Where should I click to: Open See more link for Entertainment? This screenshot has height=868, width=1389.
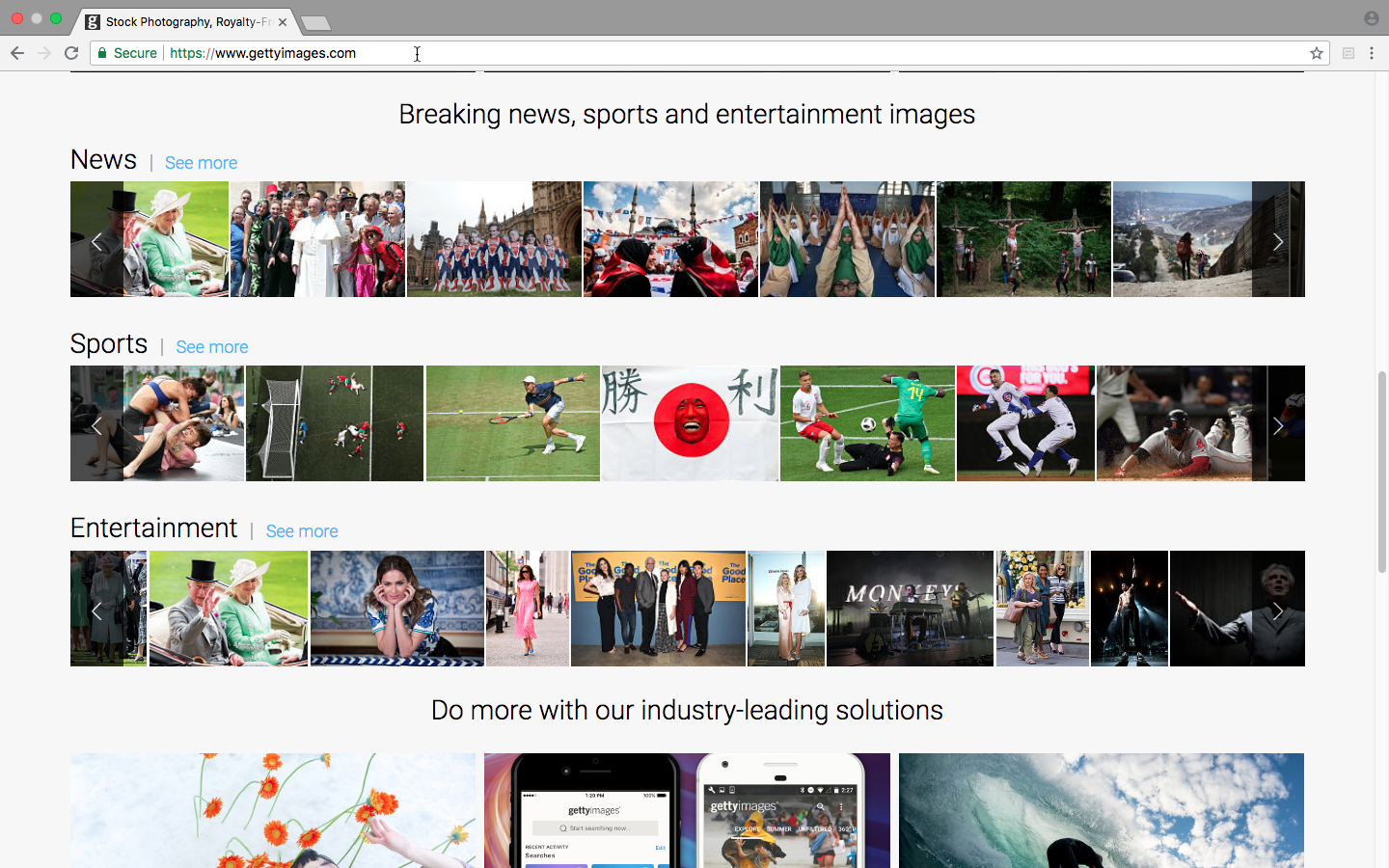301,531
